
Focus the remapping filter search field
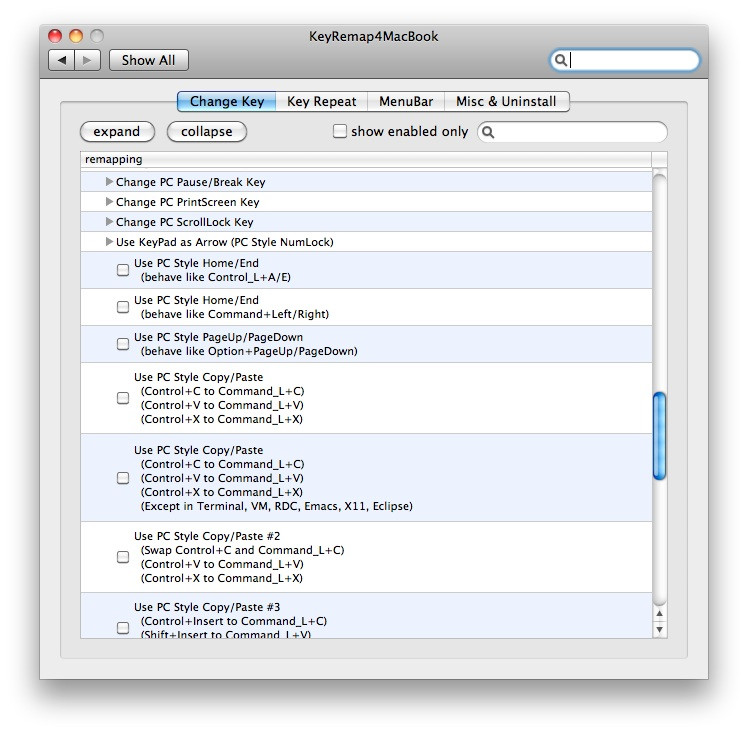572,132
